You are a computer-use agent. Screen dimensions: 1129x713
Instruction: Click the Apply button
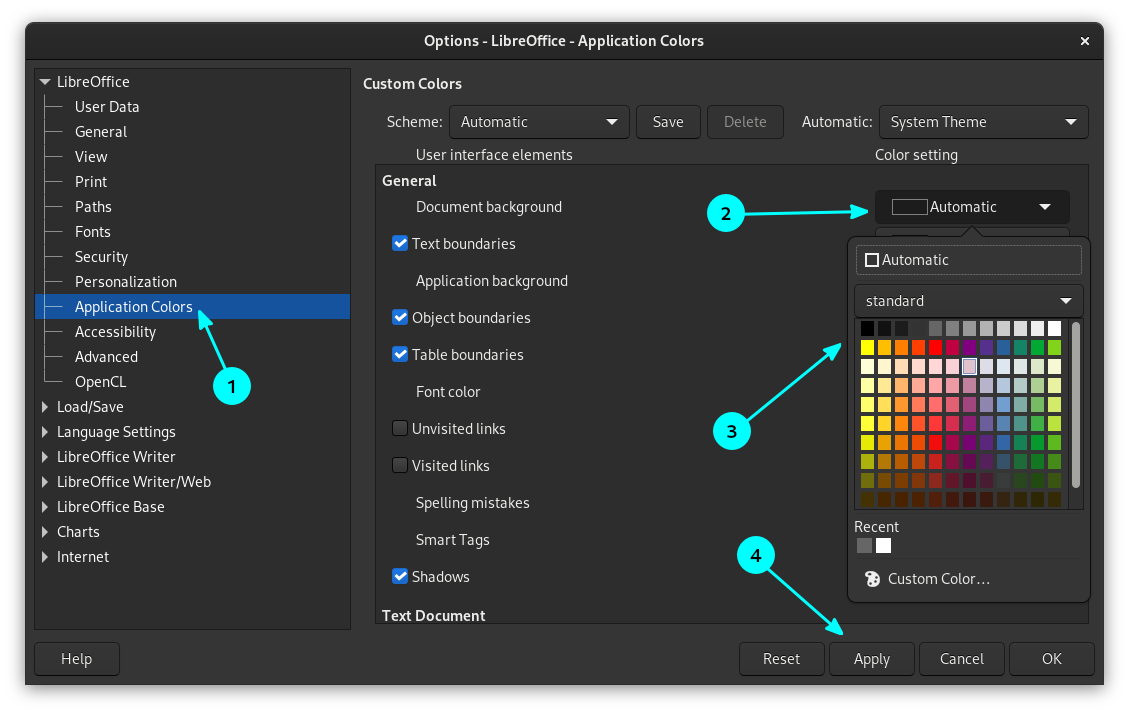871,658
